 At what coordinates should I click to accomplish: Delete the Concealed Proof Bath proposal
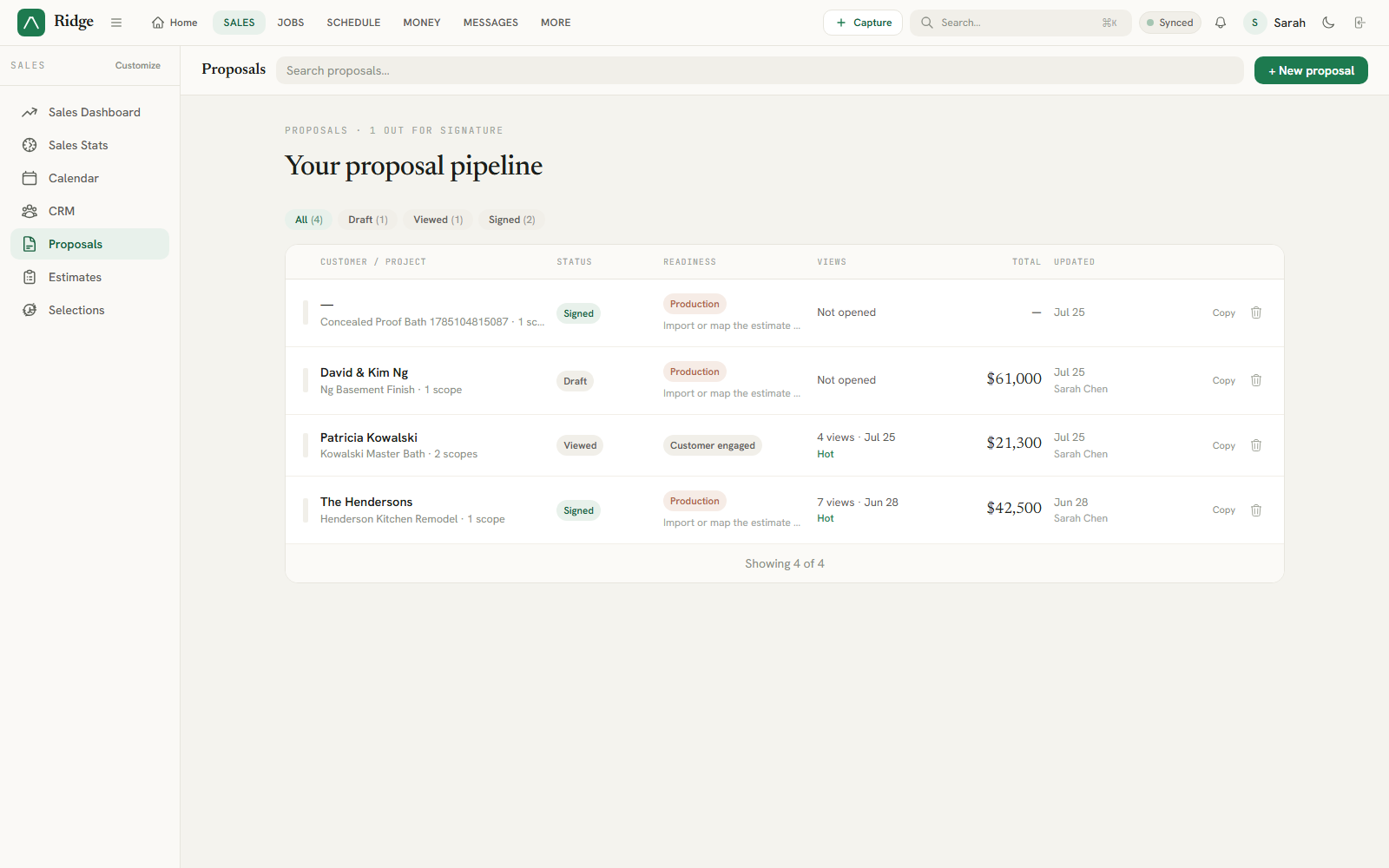(x=1256, y=312)
